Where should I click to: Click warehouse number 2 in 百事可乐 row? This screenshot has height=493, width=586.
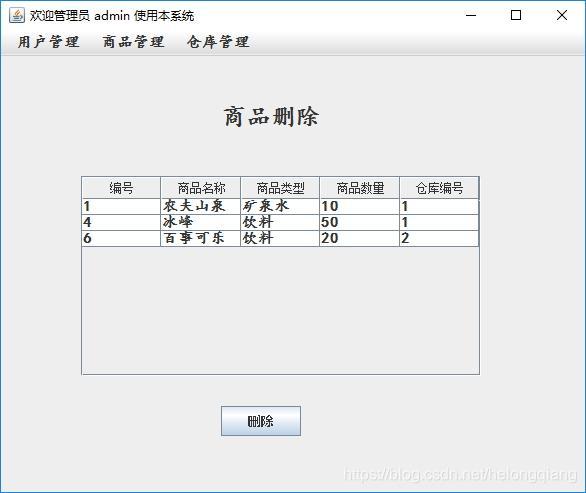[440, 238]
